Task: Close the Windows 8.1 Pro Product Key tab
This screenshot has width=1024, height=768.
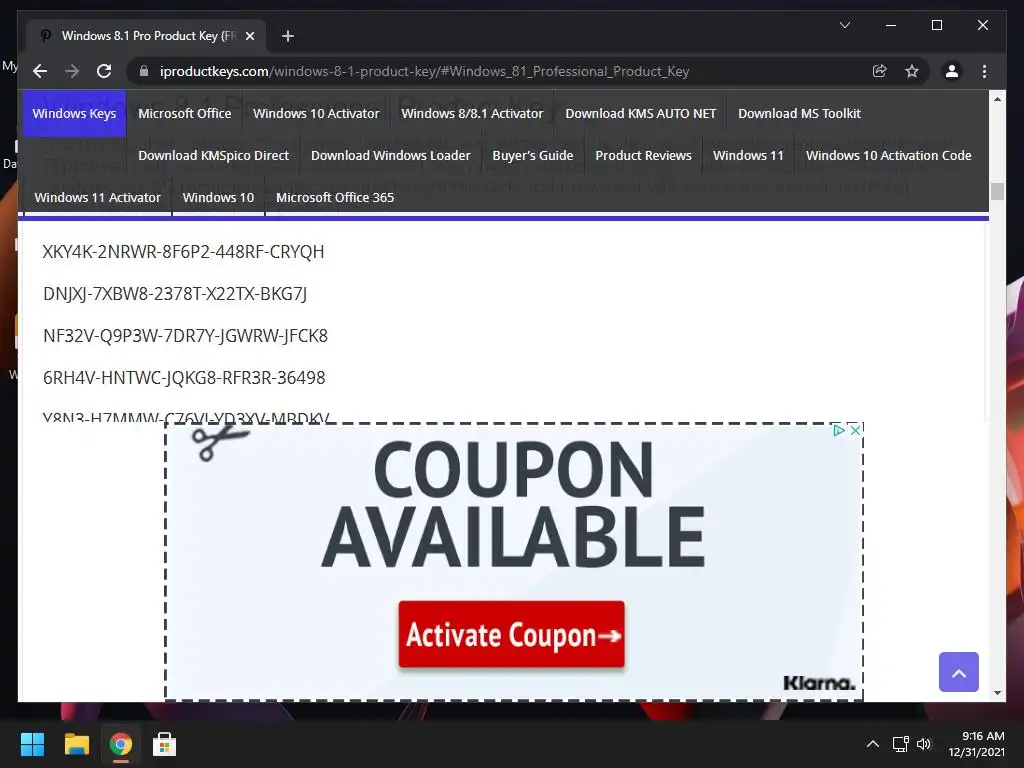Action: (249, 36)
